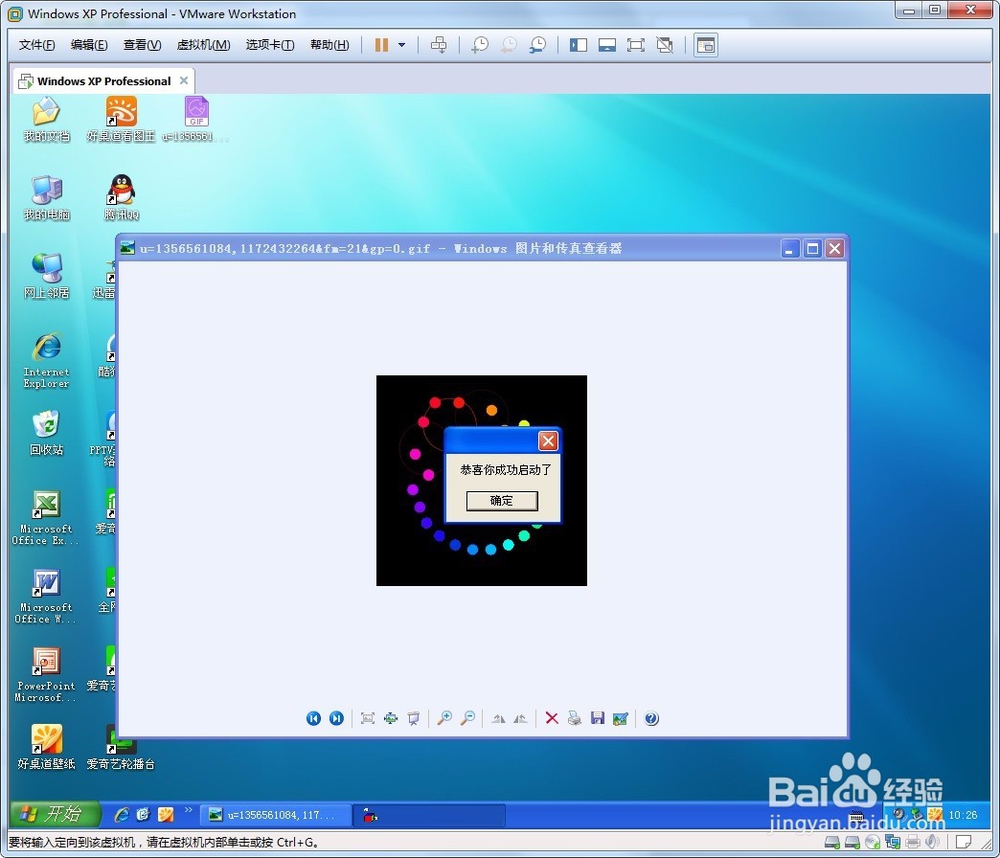Open 网上邻居 desktop icon

[46, 277]
